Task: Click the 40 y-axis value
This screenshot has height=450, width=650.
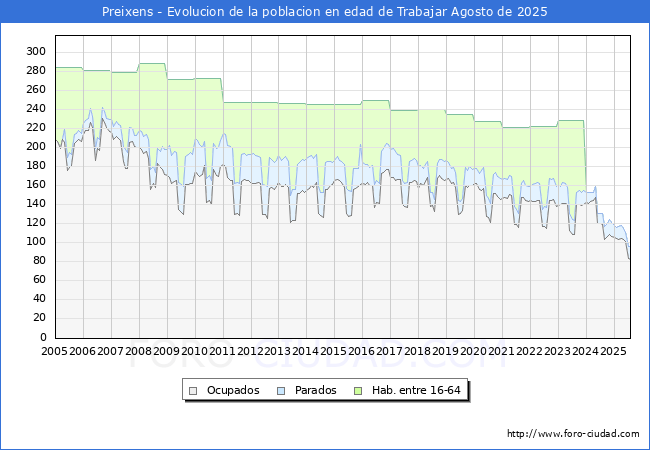Action: click(39, 299)
